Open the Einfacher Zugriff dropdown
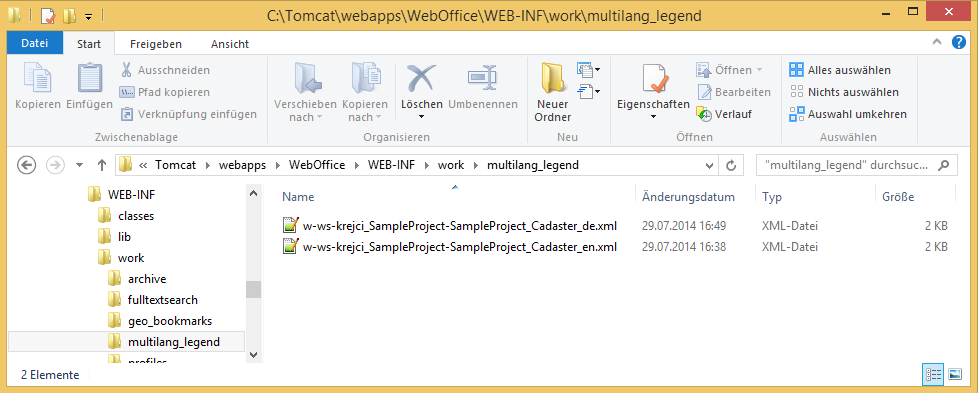Image resolution: width=978 pixels, height=393 pixels. pyautogui.click(x=589, y=92)
